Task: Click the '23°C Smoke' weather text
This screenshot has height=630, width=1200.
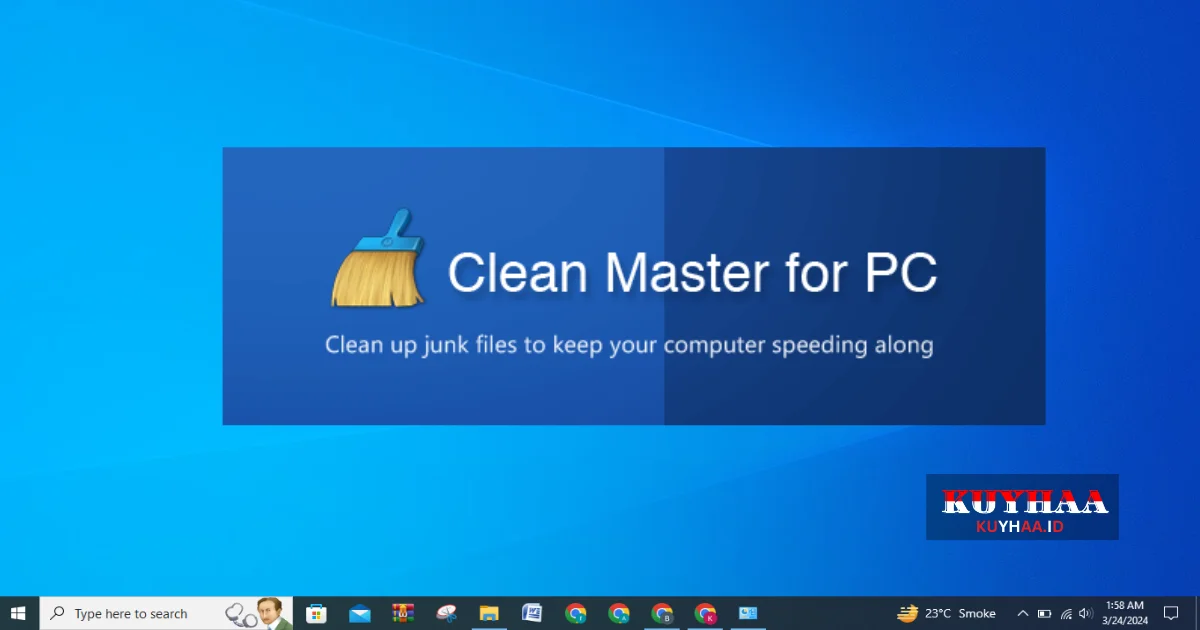Action: coord(960,613)
